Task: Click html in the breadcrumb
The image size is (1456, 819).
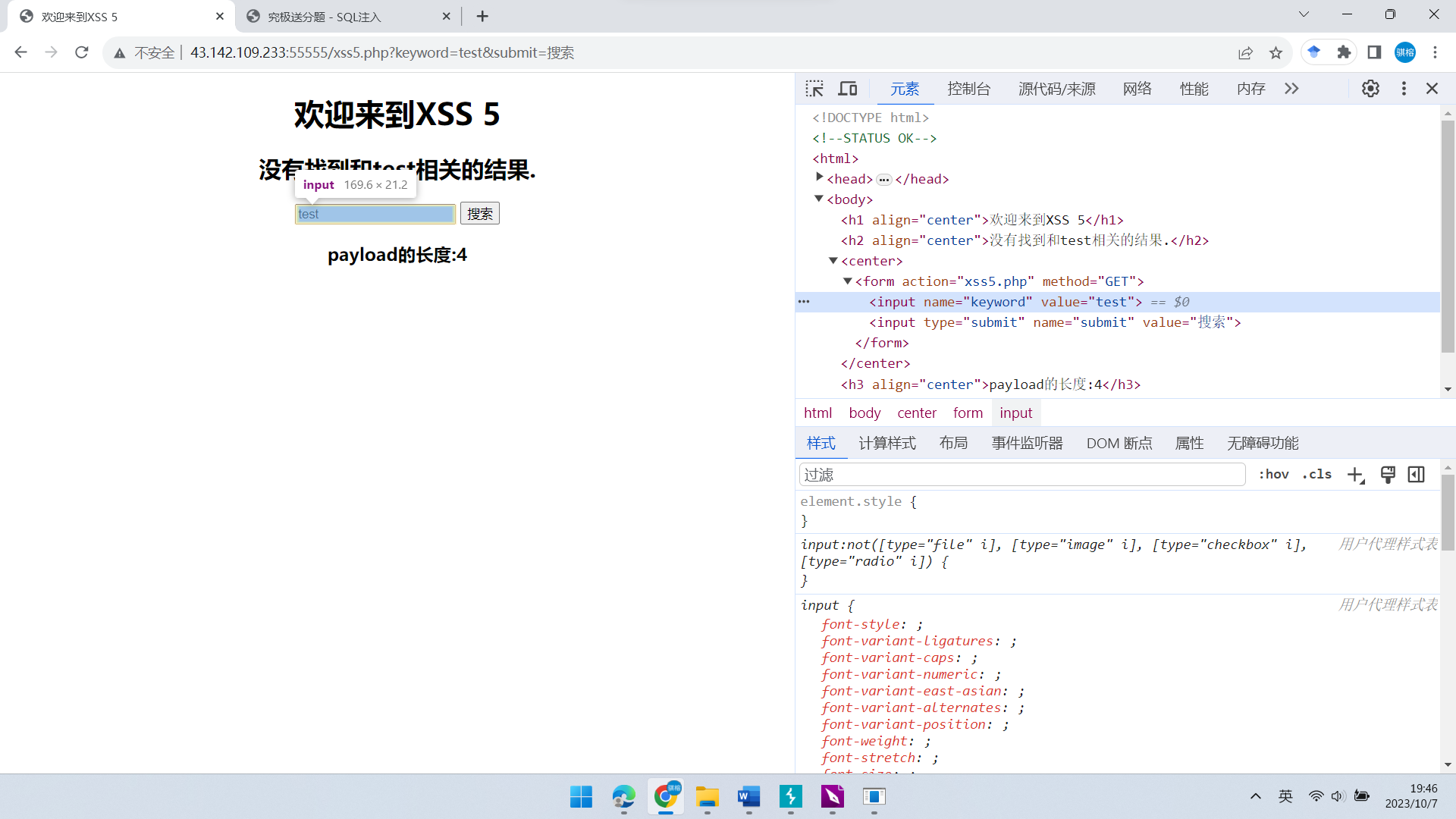Action: [817, 413]
